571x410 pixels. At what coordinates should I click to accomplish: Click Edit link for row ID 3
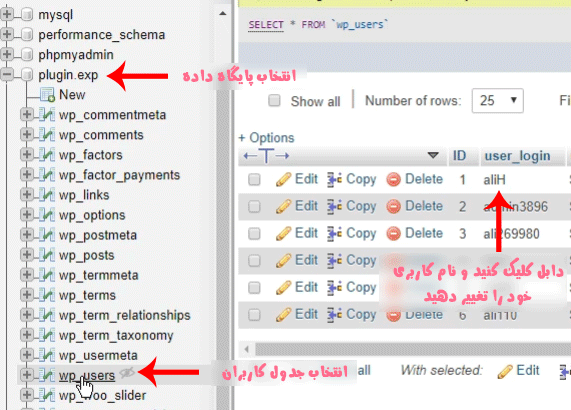(x=306, y=233)
